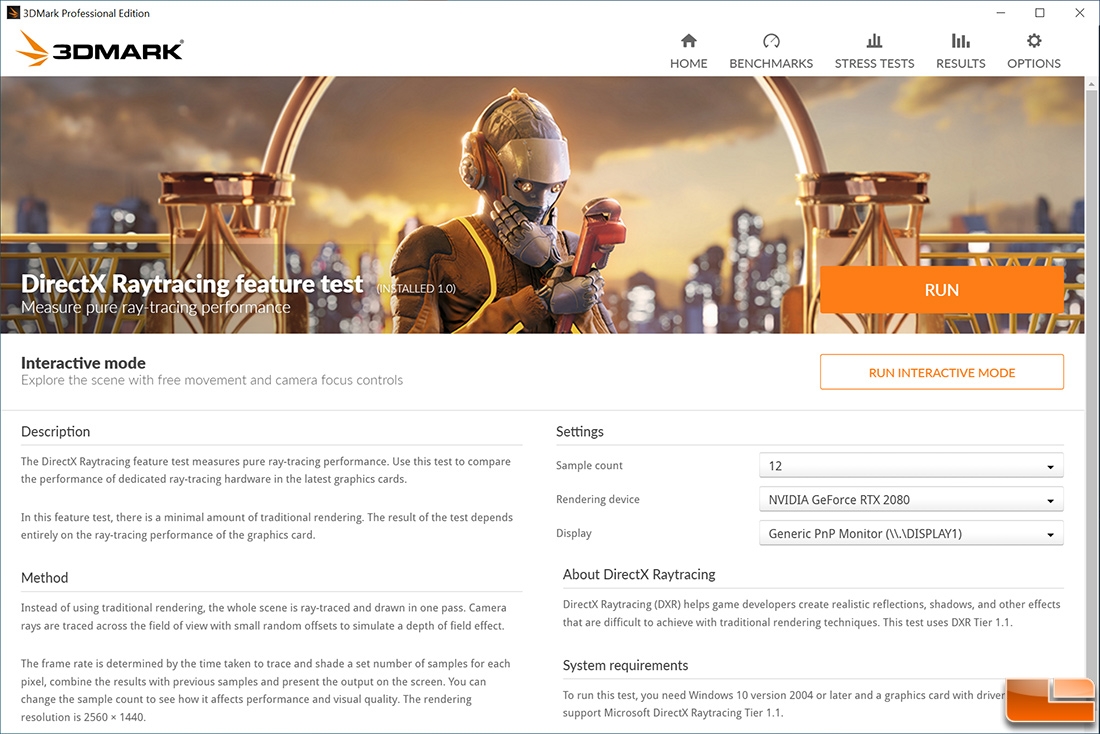The width and height of the screenshot is (1100, 734).
Task: Click the (INSTALLED 1.0) version label
Action: [x=416, y=288]
